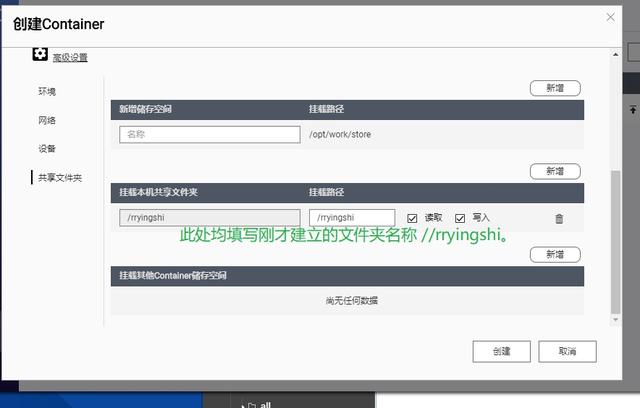This screenshot has width=640, height=408.
Task: Open the 环境 settings section
Action: pos(47,91)
